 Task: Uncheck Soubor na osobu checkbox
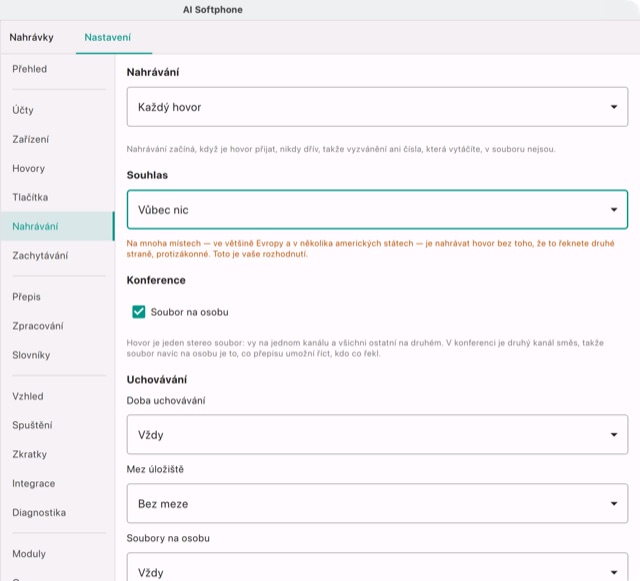[x=139, y=312]
